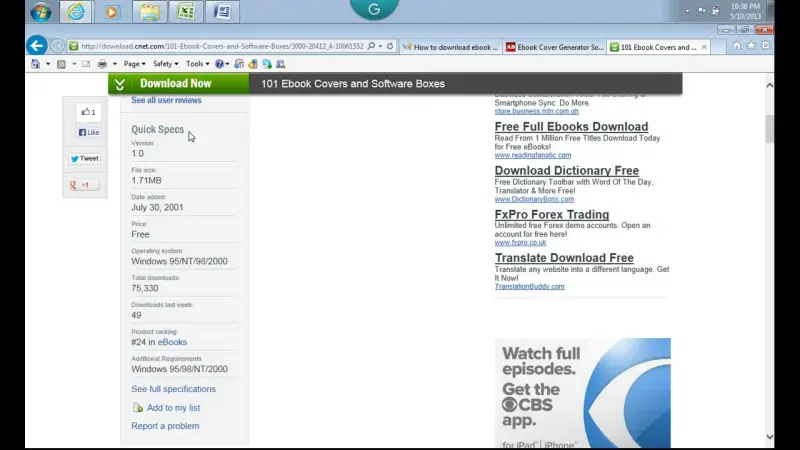Screen dimensions: 800x450
Task: Open Translate Download Free ad link
Action: tap(564, 258)
